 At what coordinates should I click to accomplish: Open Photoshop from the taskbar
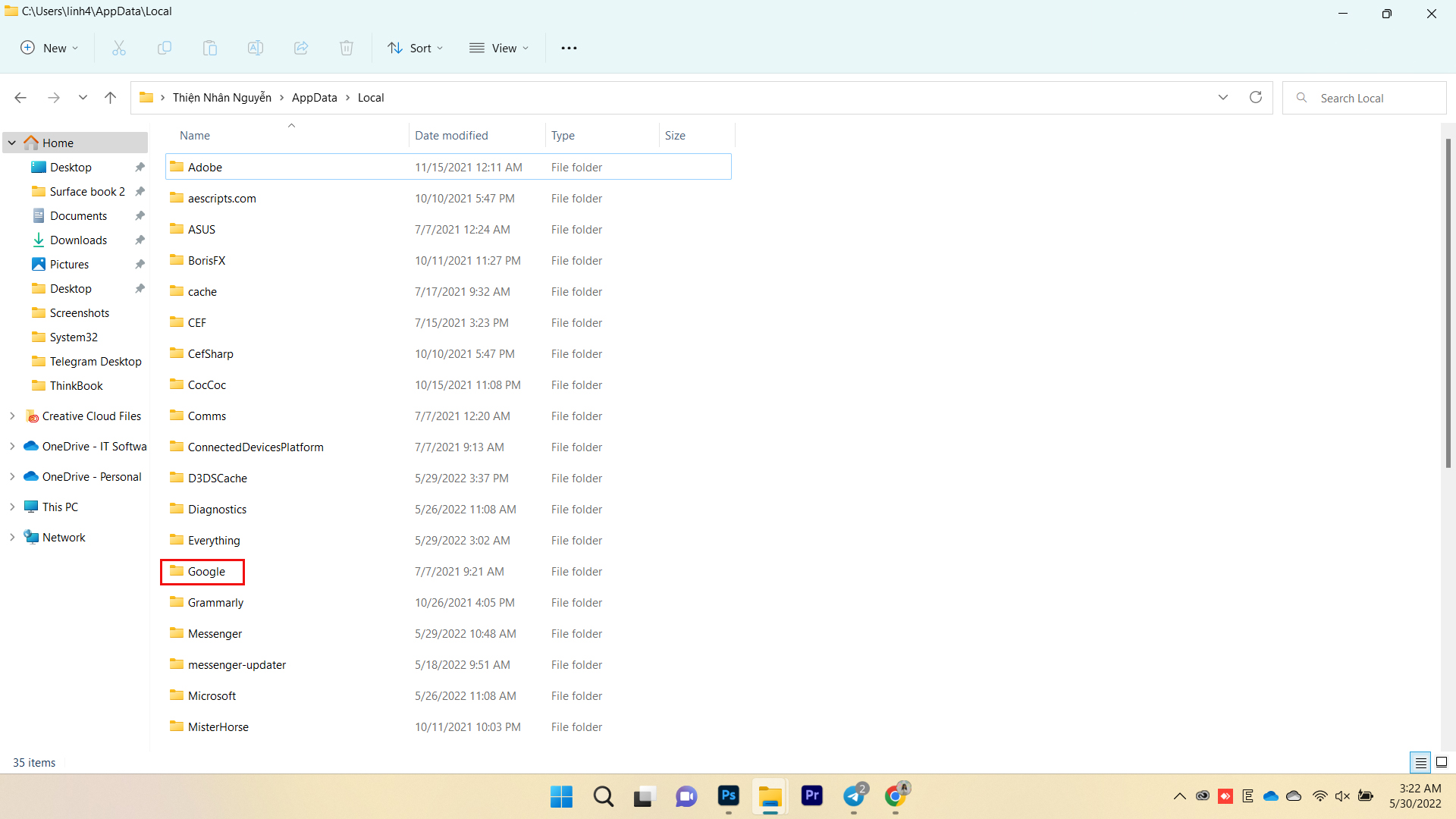(728, 796)
